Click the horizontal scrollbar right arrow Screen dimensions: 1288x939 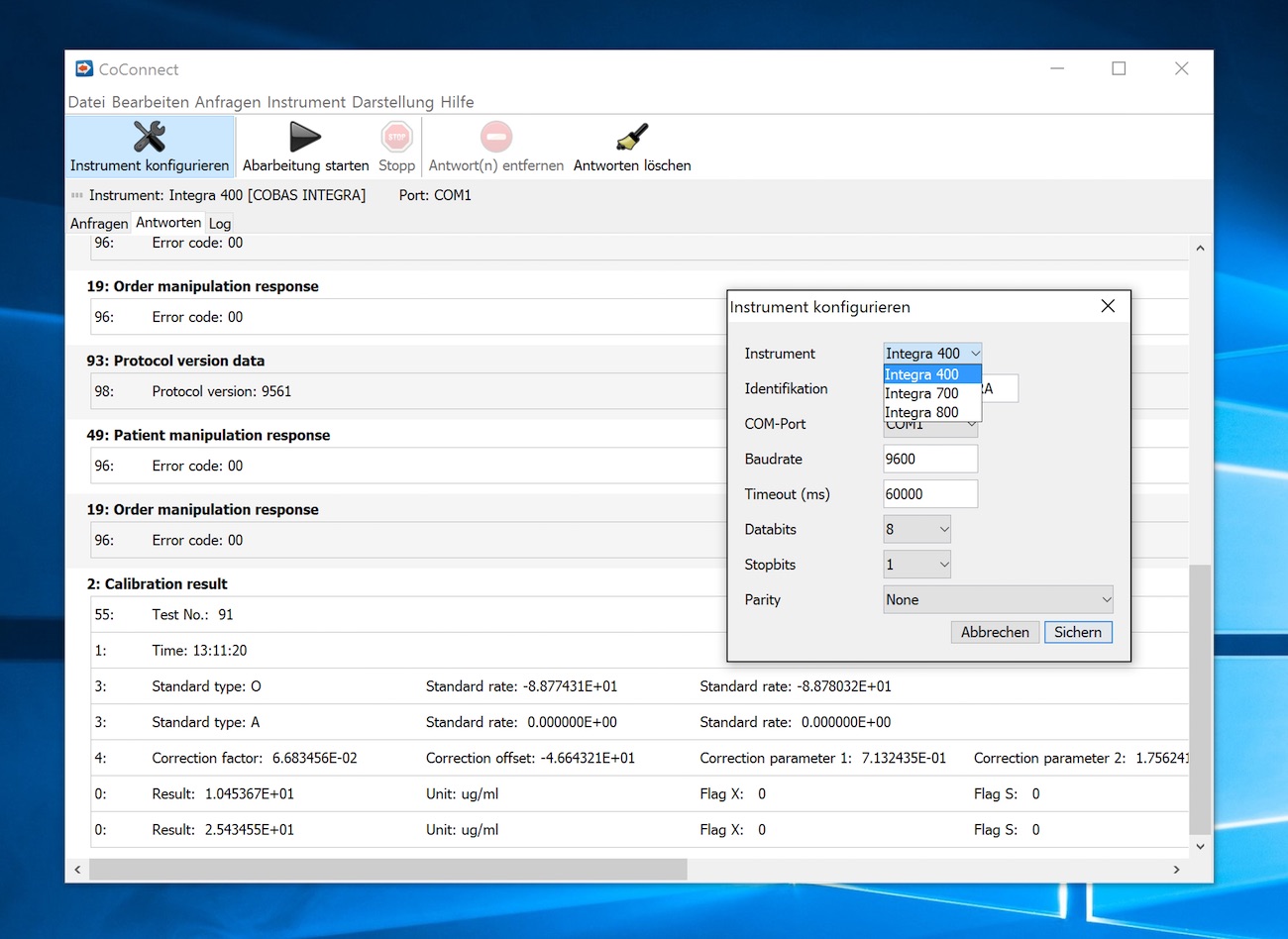pyautogui.click(x=1176, y=869)
